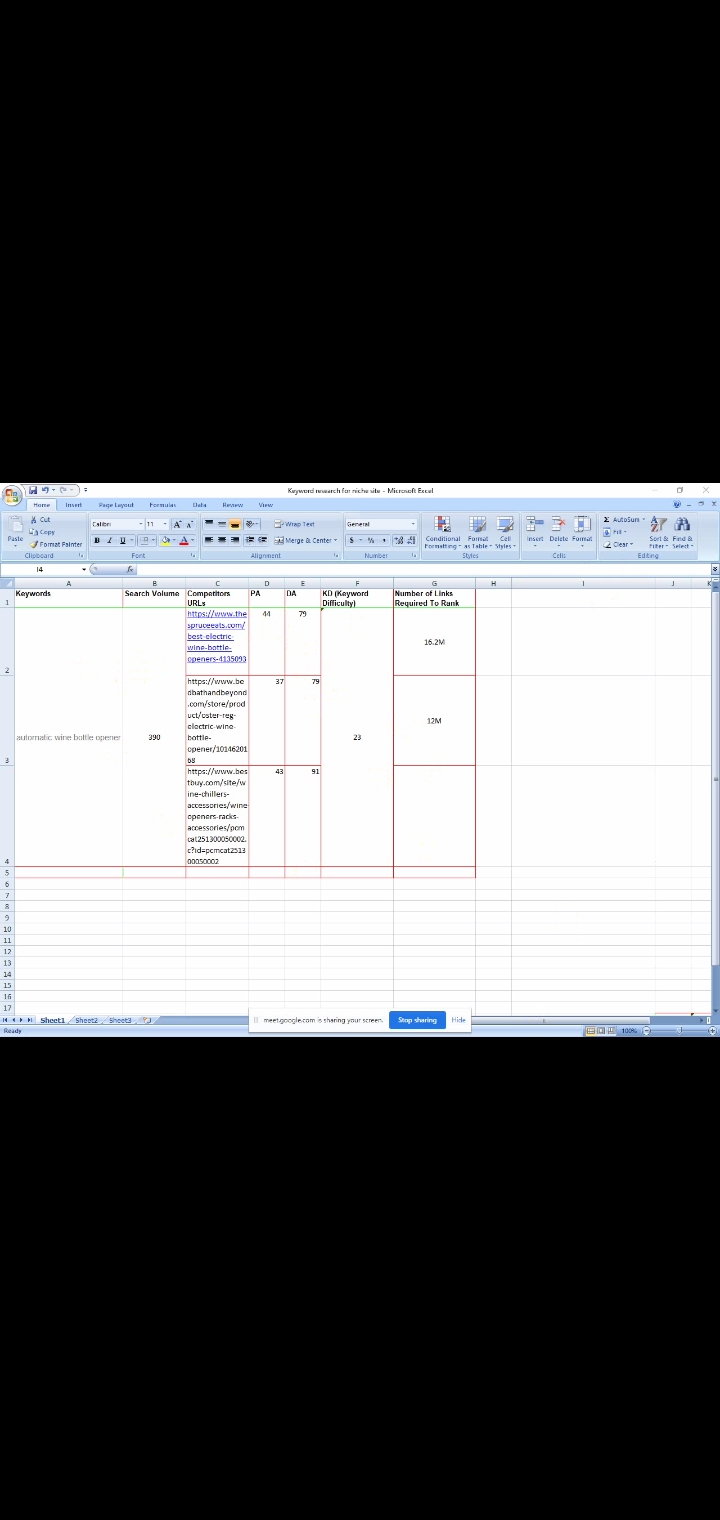Open the General number format dropdown
This screenshot has width=720, height=1520.
[x=412, y=524]
